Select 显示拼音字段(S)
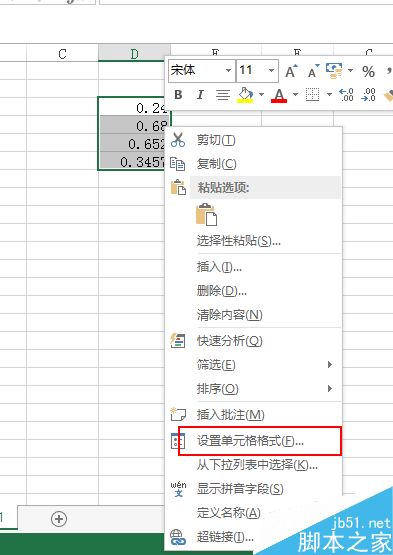The height and width of the screenshot is (555, 393). [253, 489]
